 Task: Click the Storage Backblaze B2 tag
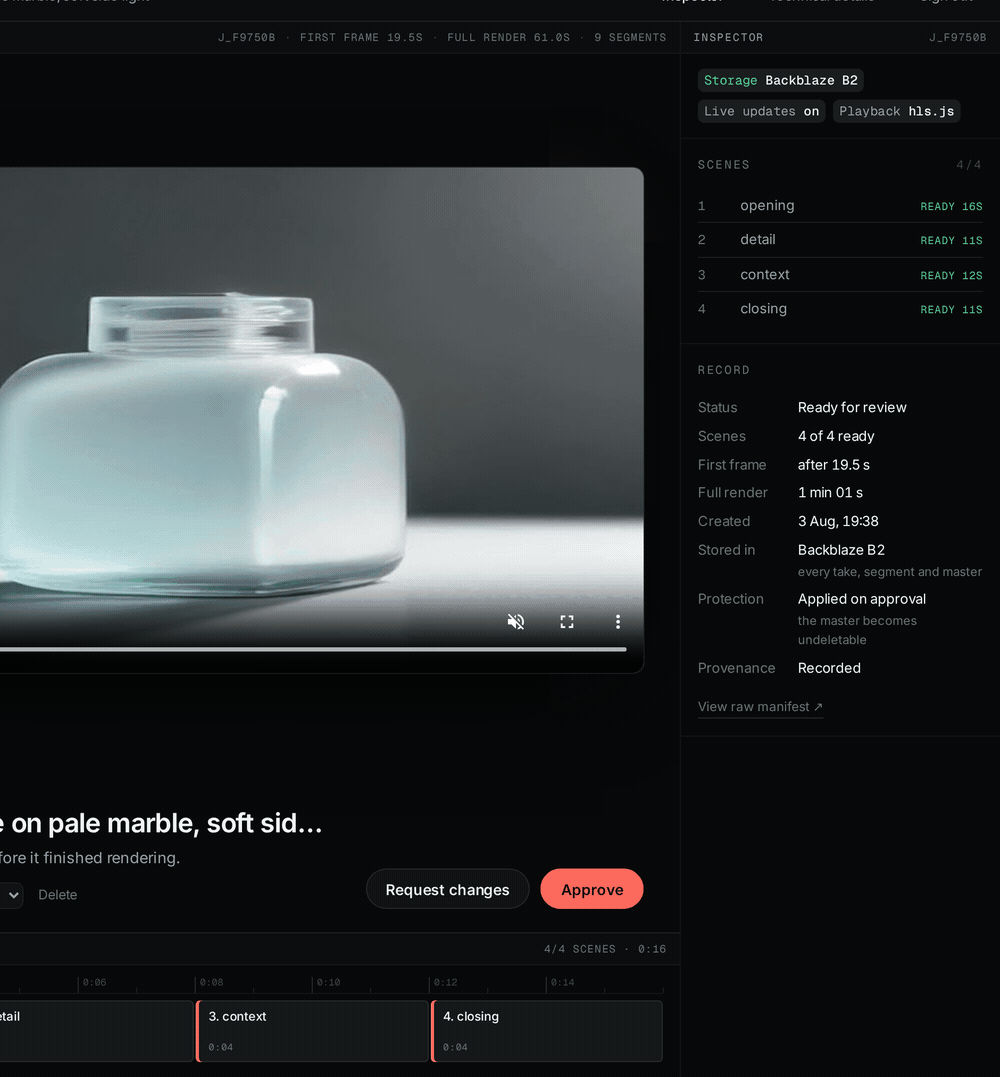[x=781, y=80]
